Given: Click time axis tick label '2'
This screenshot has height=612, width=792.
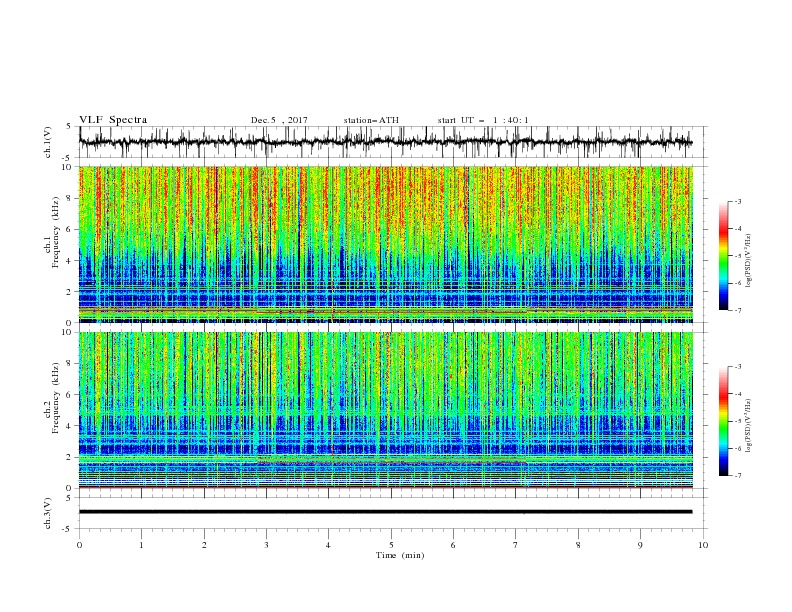Looking at the screenshot, I should click(204, 545).
